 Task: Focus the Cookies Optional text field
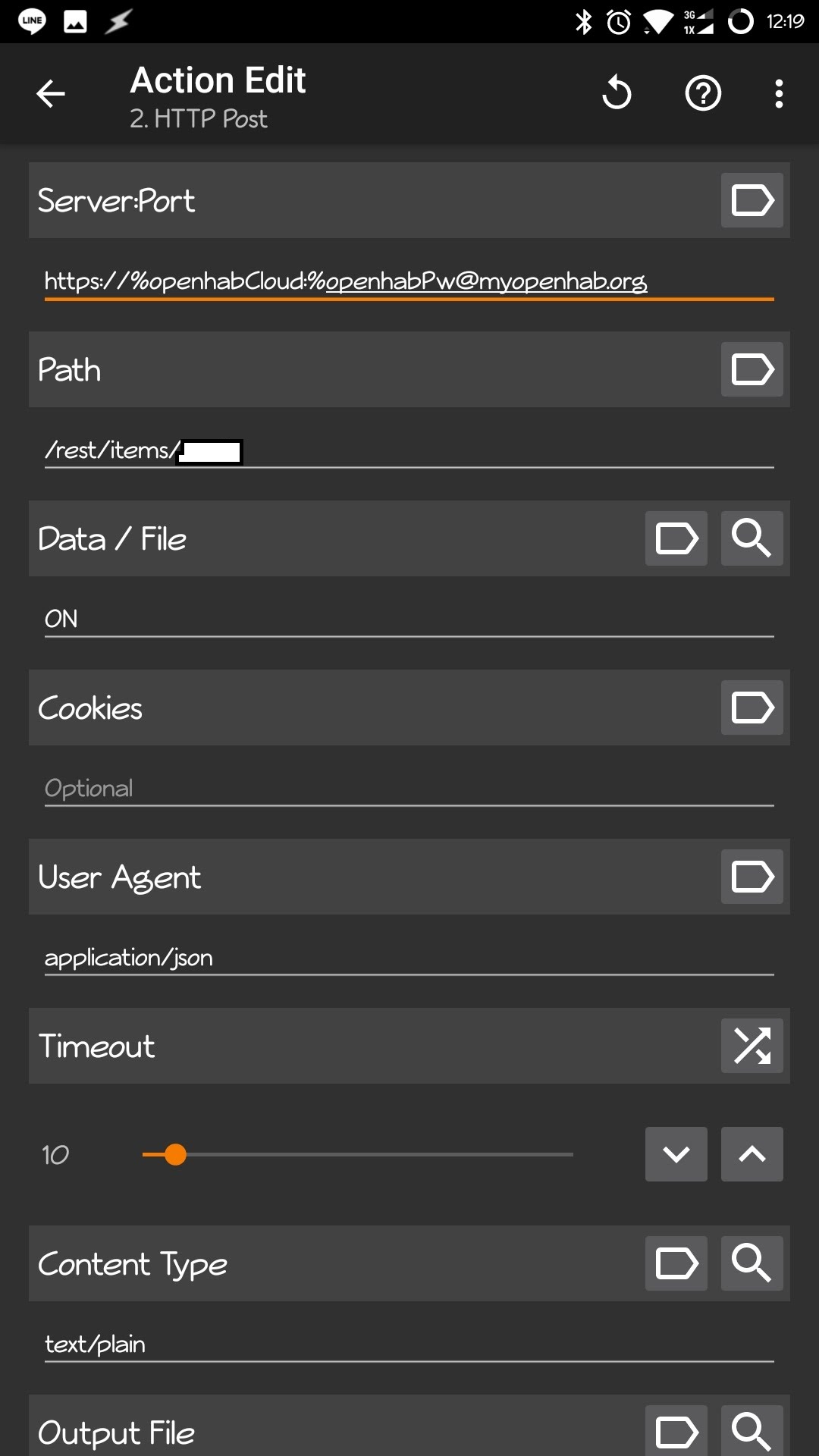click(408, 789)
